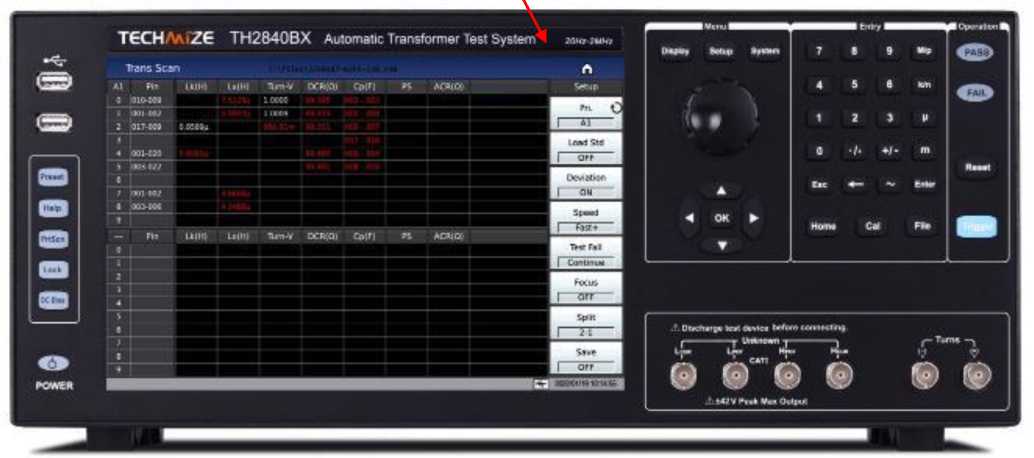The height and width of the screenshot is (458, 1034).
Task: Tap the μ unit key
Action: point(924,119)
